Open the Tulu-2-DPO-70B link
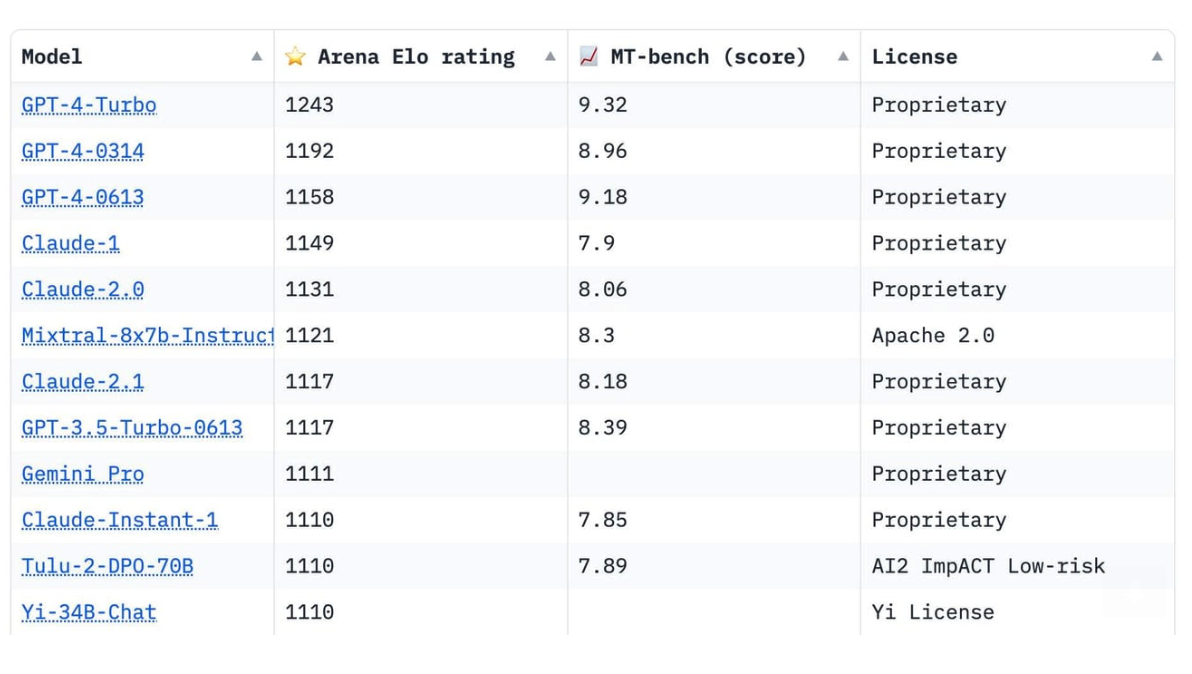The image size is (1192, 674). coord(107,566)
